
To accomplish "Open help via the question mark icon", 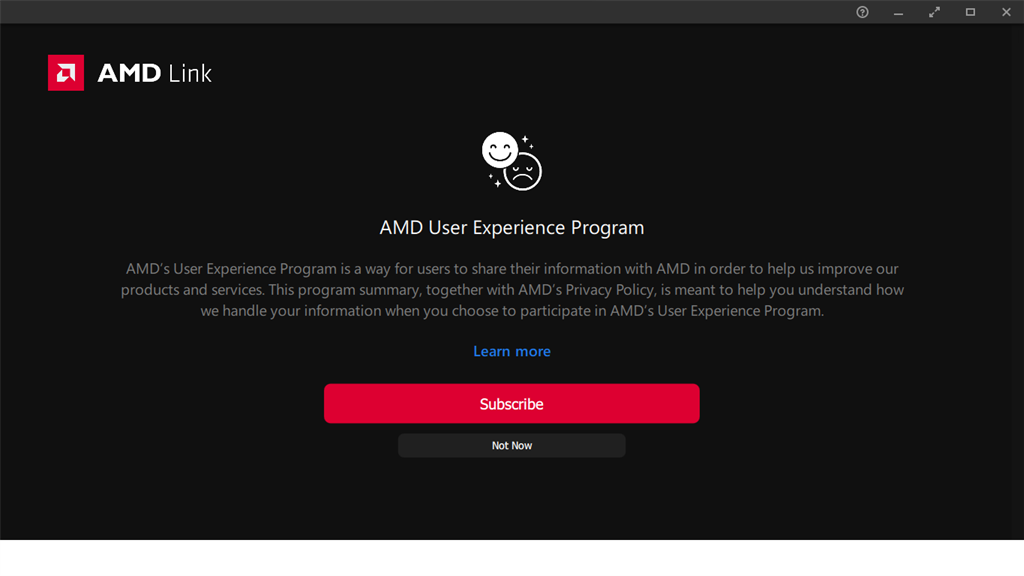I will 863,12.
